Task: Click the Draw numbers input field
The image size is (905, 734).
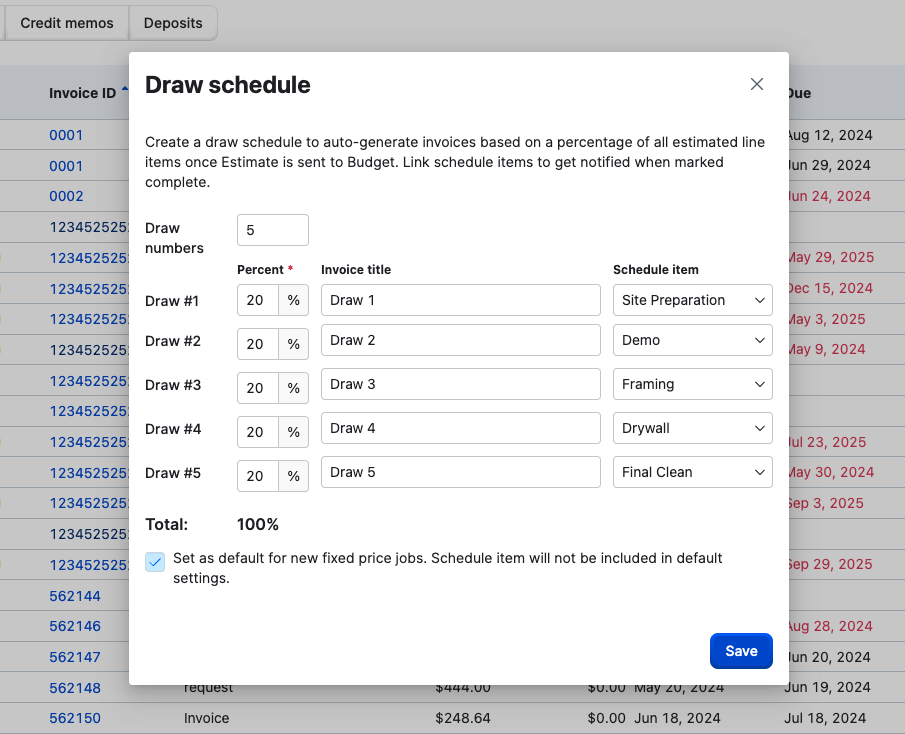Action: 272,230
